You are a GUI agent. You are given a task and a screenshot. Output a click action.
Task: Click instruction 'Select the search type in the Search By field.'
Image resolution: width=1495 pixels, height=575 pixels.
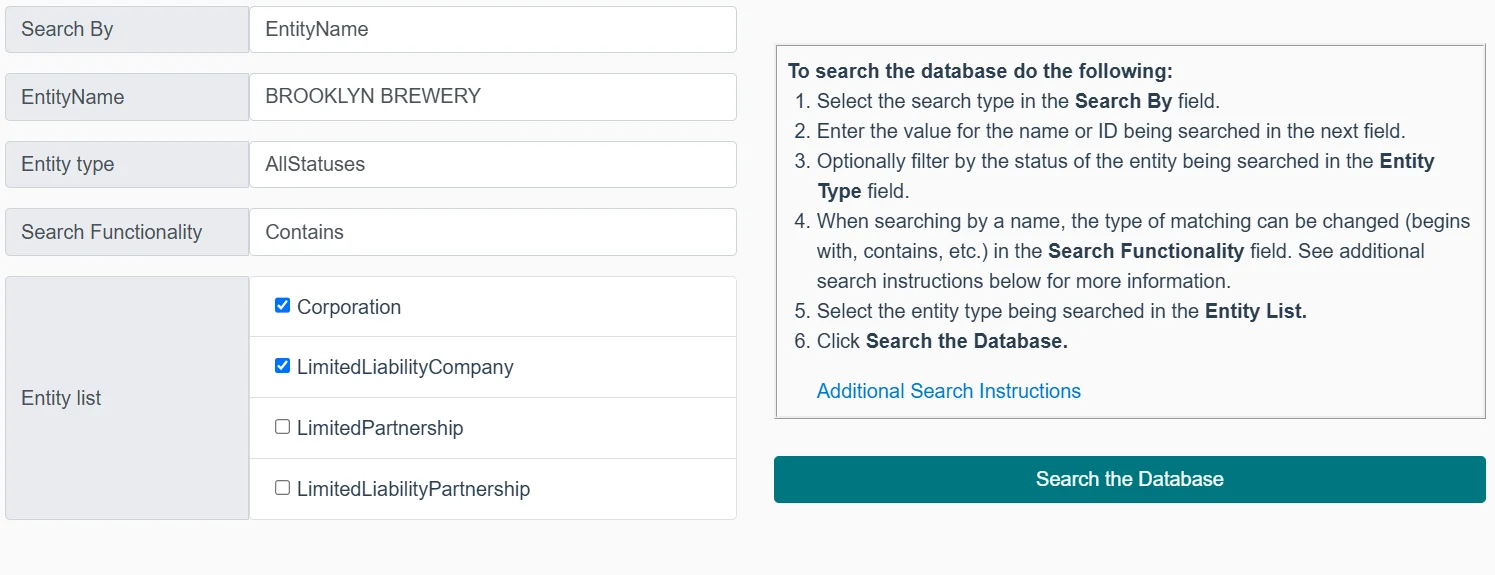click(x=1018, y=101)
